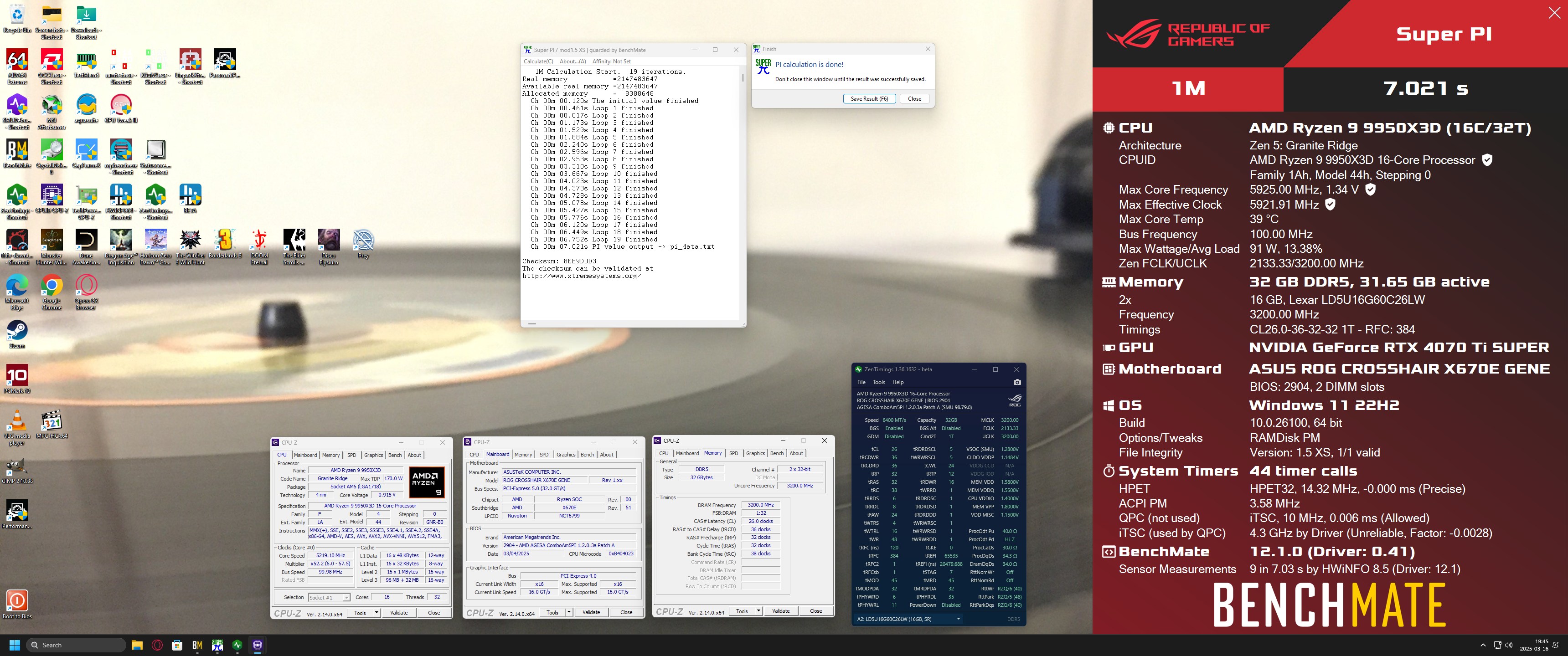1568x656 pixels.
Task: Click the Core Speed 5219.10 MHz value in CPU-Z
Action: [331, 556]
